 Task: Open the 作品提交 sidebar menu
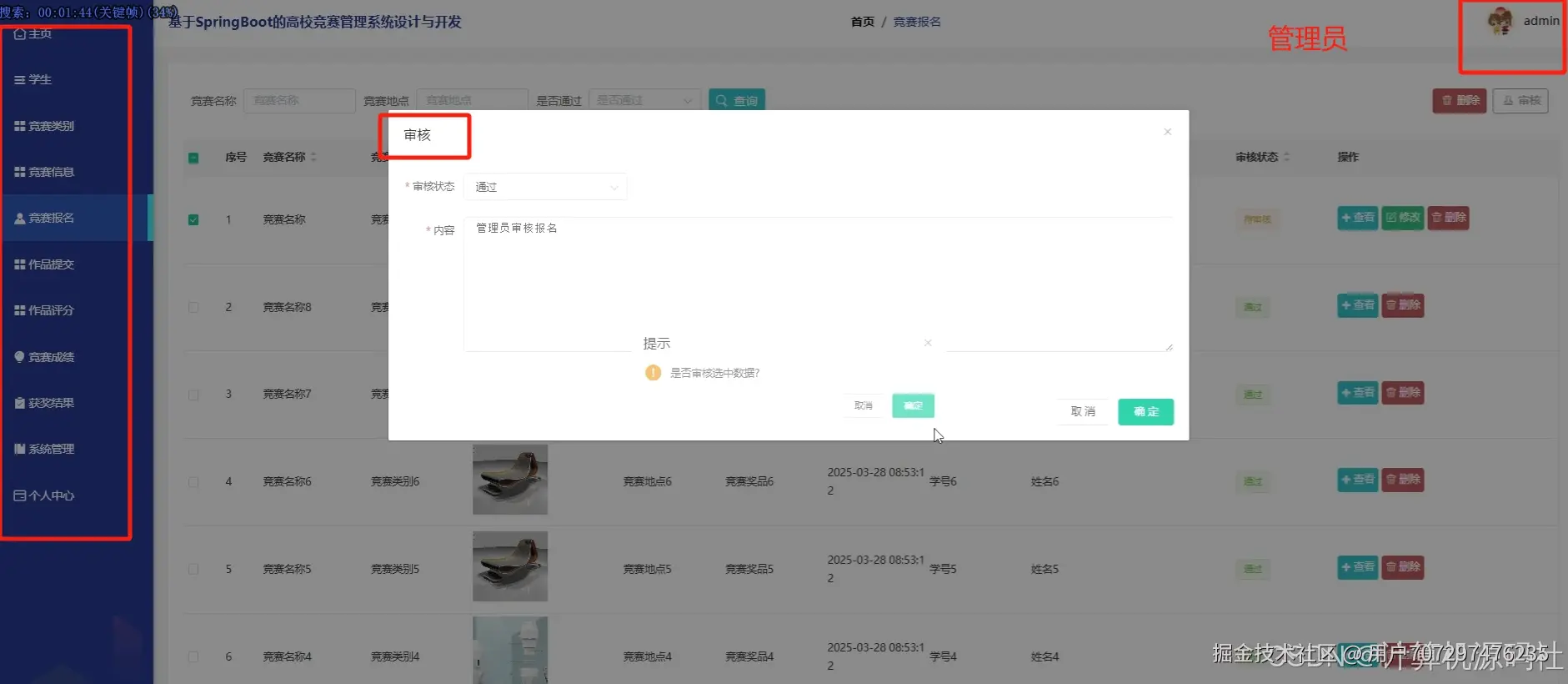(44, 264)
